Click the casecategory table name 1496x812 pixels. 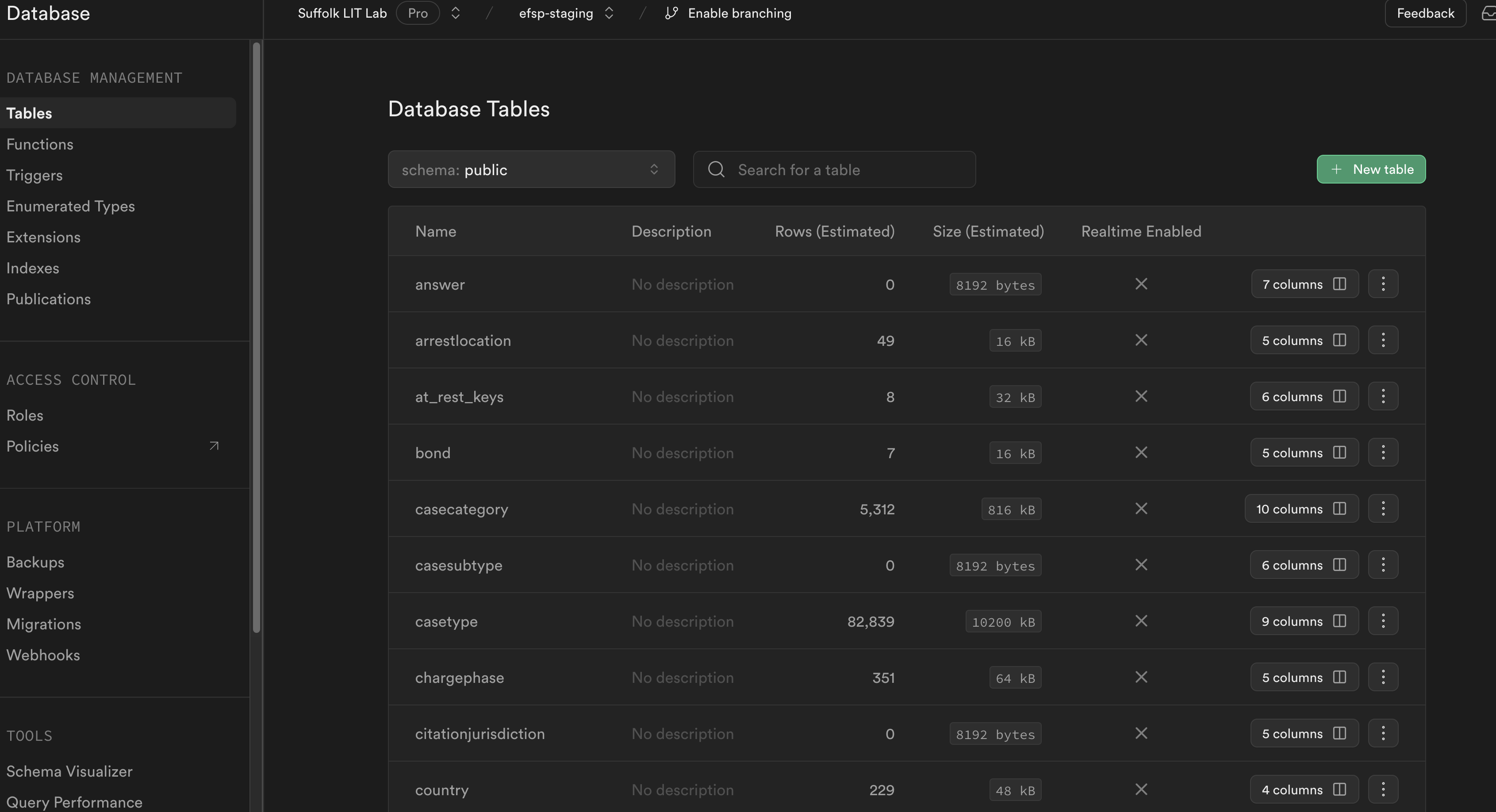tap(461, 509)
